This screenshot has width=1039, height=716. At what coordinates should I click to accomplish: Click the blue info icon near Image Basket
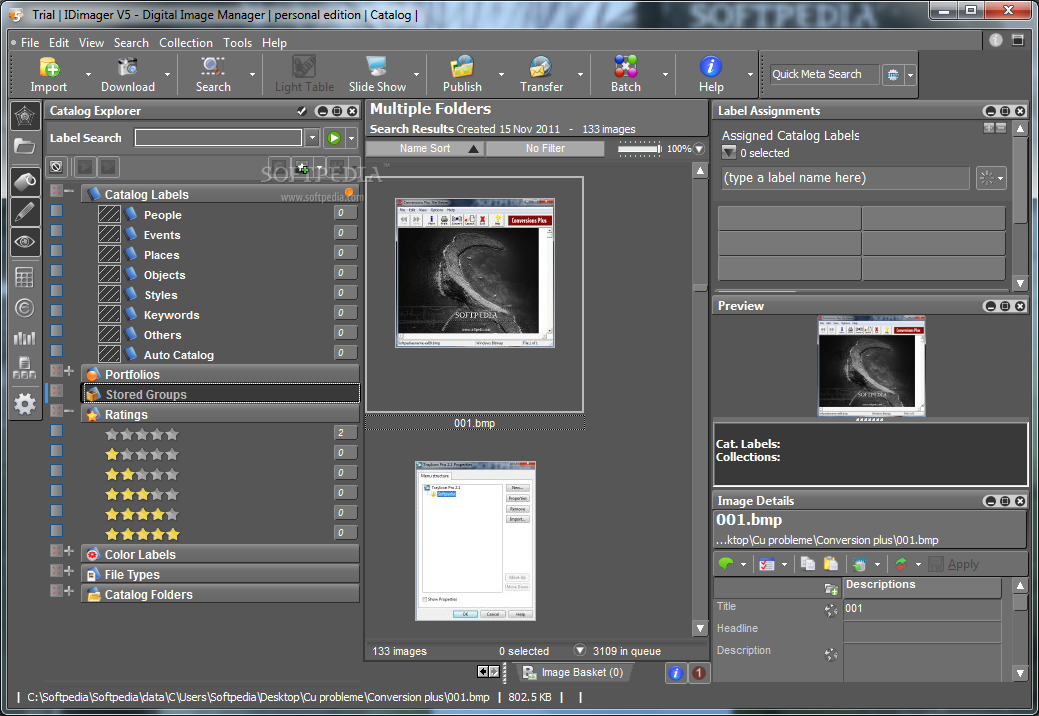coord(675,673)
